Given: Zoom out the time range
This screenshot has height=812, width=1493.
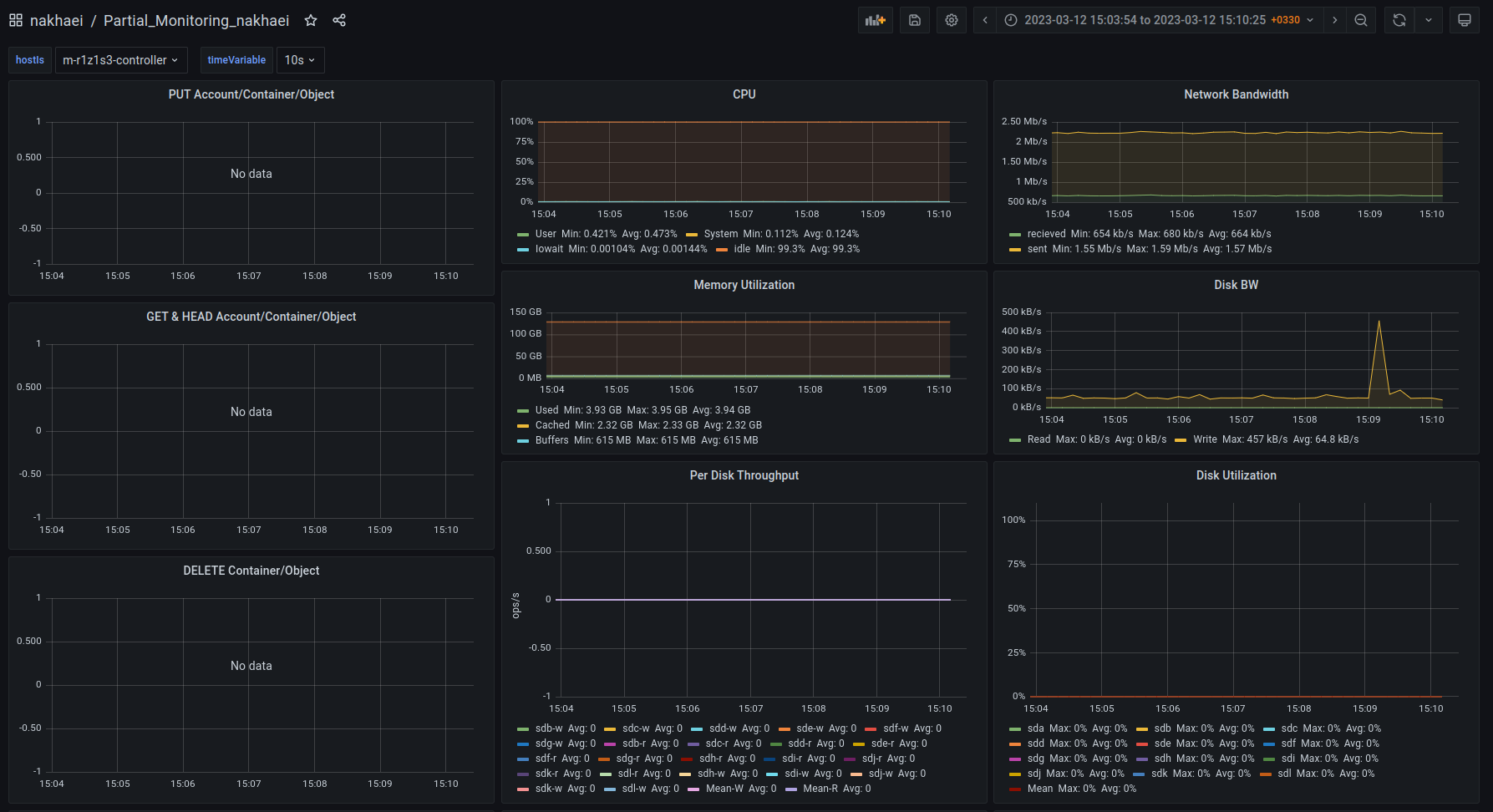Looking at the screenshot, I should click(1361, 20).
